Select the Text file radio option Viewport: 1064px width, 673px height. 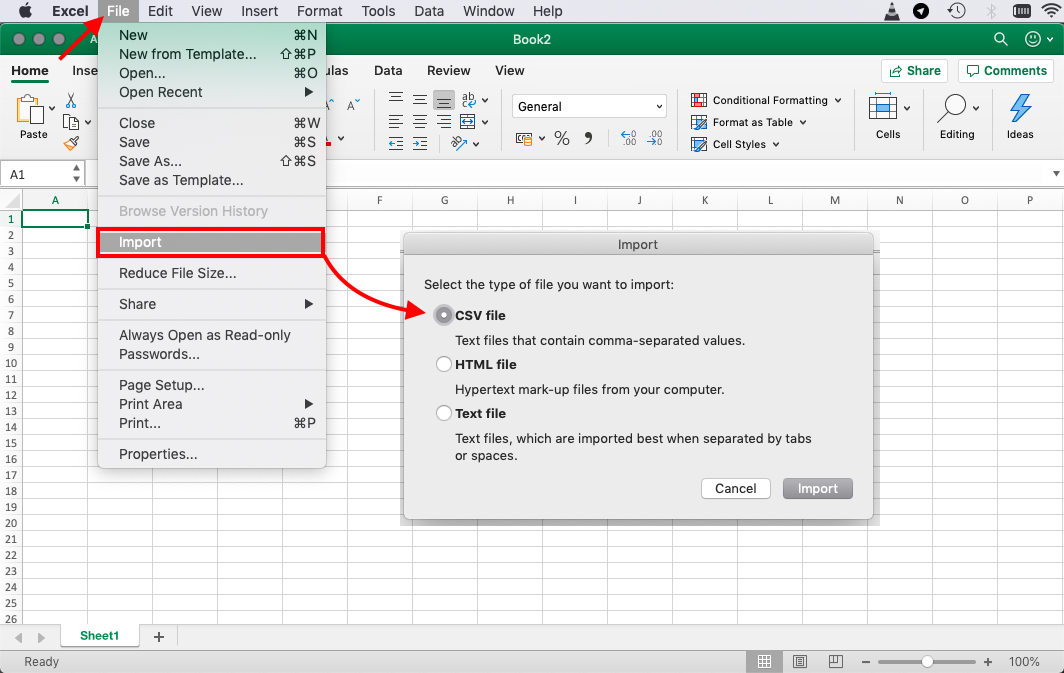tap(444, 414)
